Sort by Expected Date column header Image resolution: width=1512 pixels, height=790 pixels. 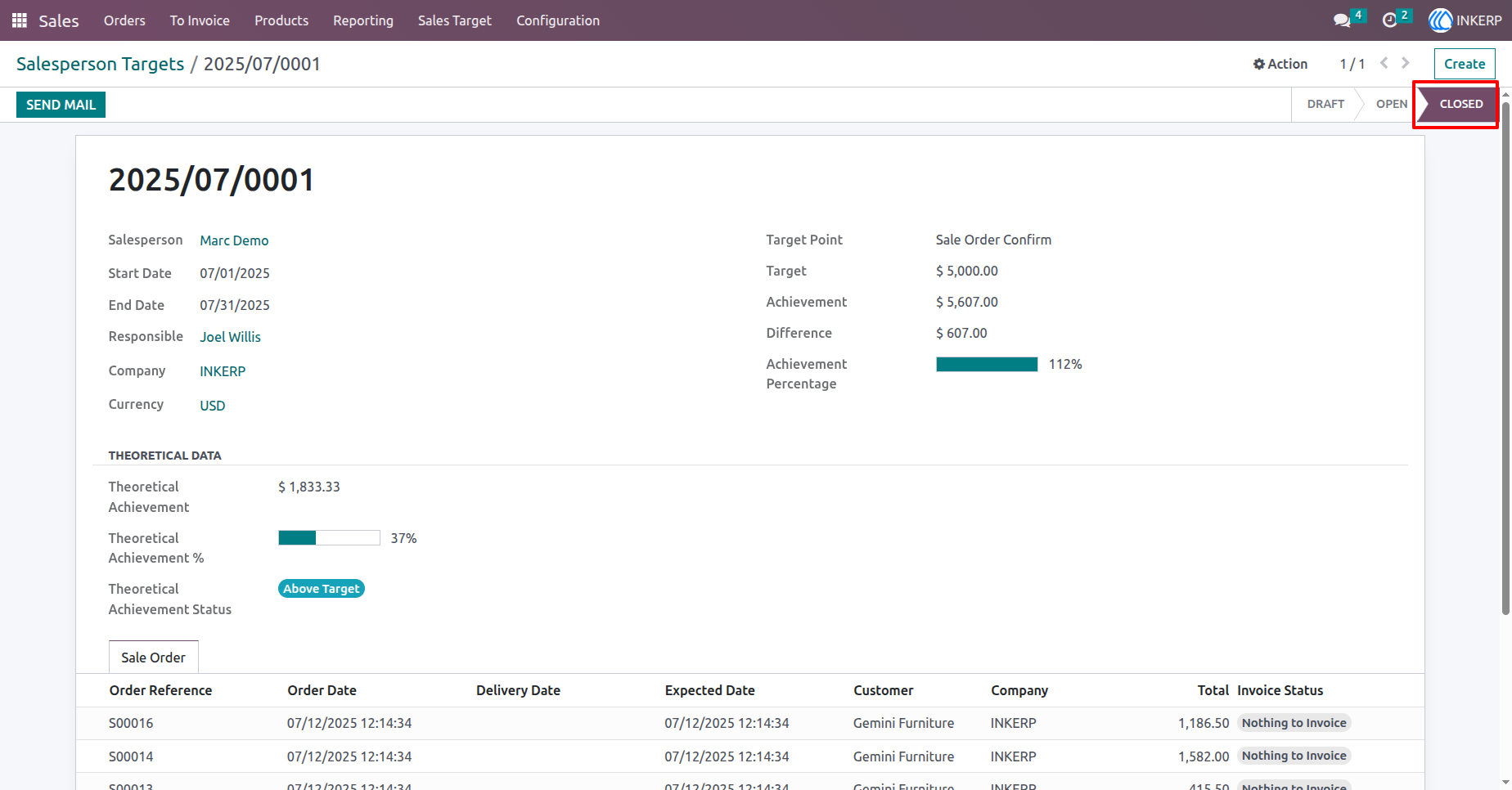pyautogui.click(x=710, y=690)
